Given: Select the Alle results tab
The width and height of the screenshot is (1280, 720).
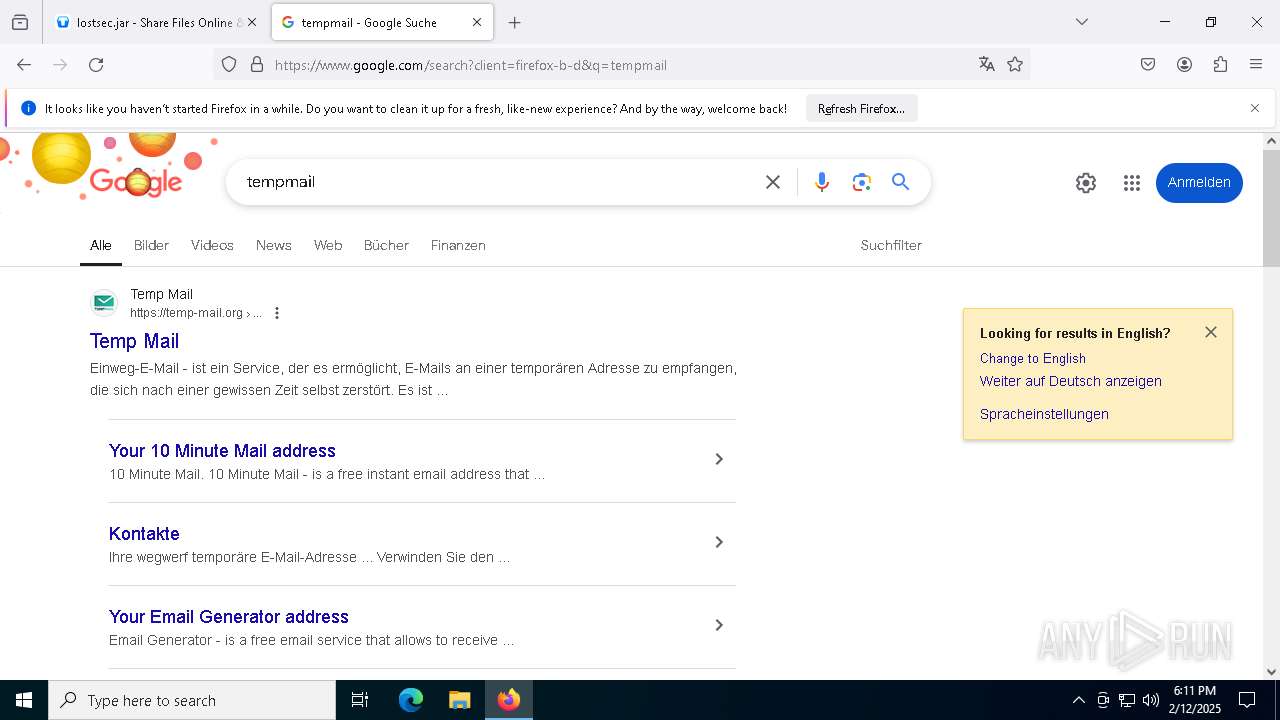Looking at the screenshot, I should [x=101, y=245].
